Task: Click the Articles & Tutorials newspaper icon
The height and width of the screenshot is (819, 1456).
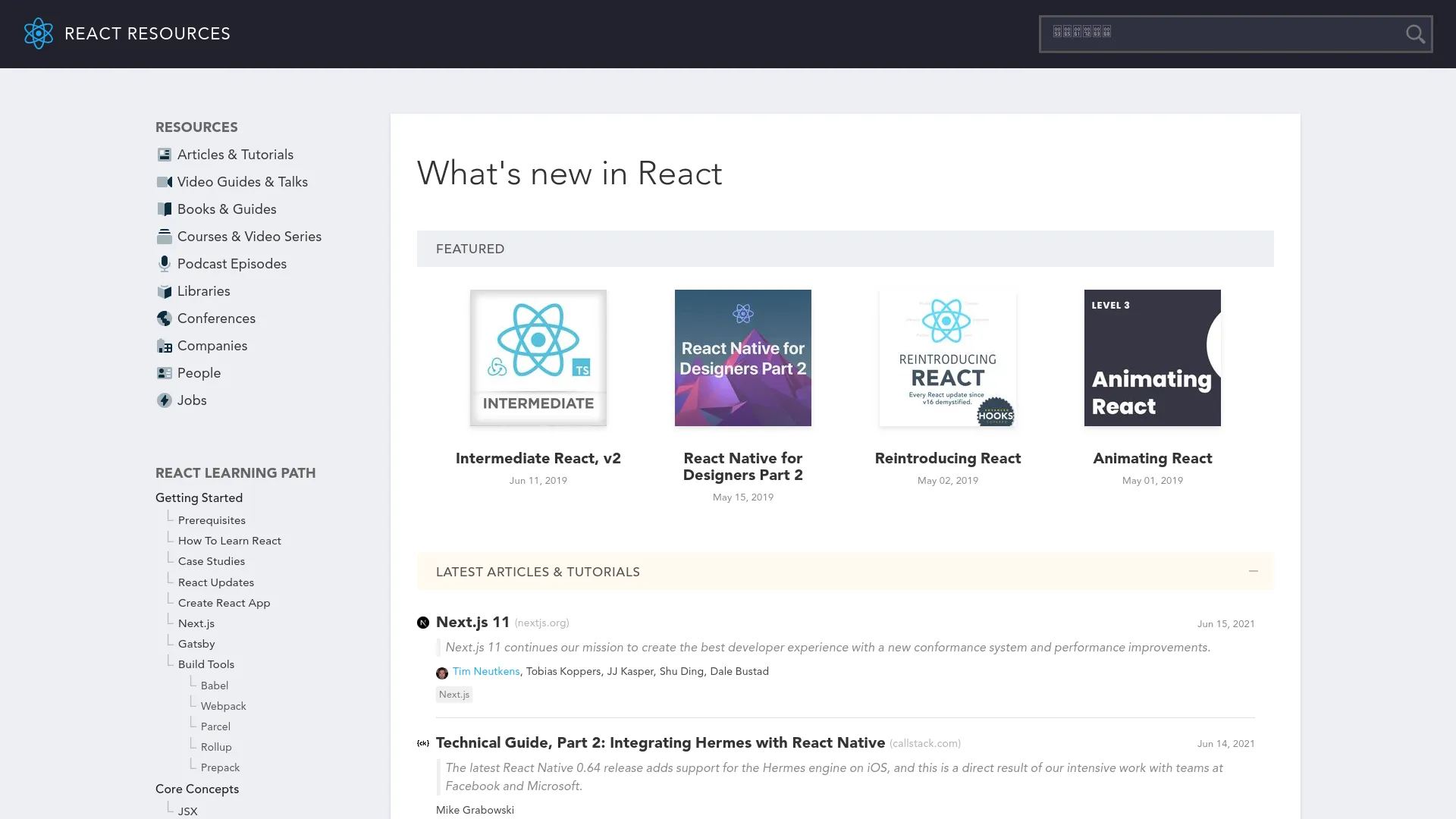Action: coord(164,155)
